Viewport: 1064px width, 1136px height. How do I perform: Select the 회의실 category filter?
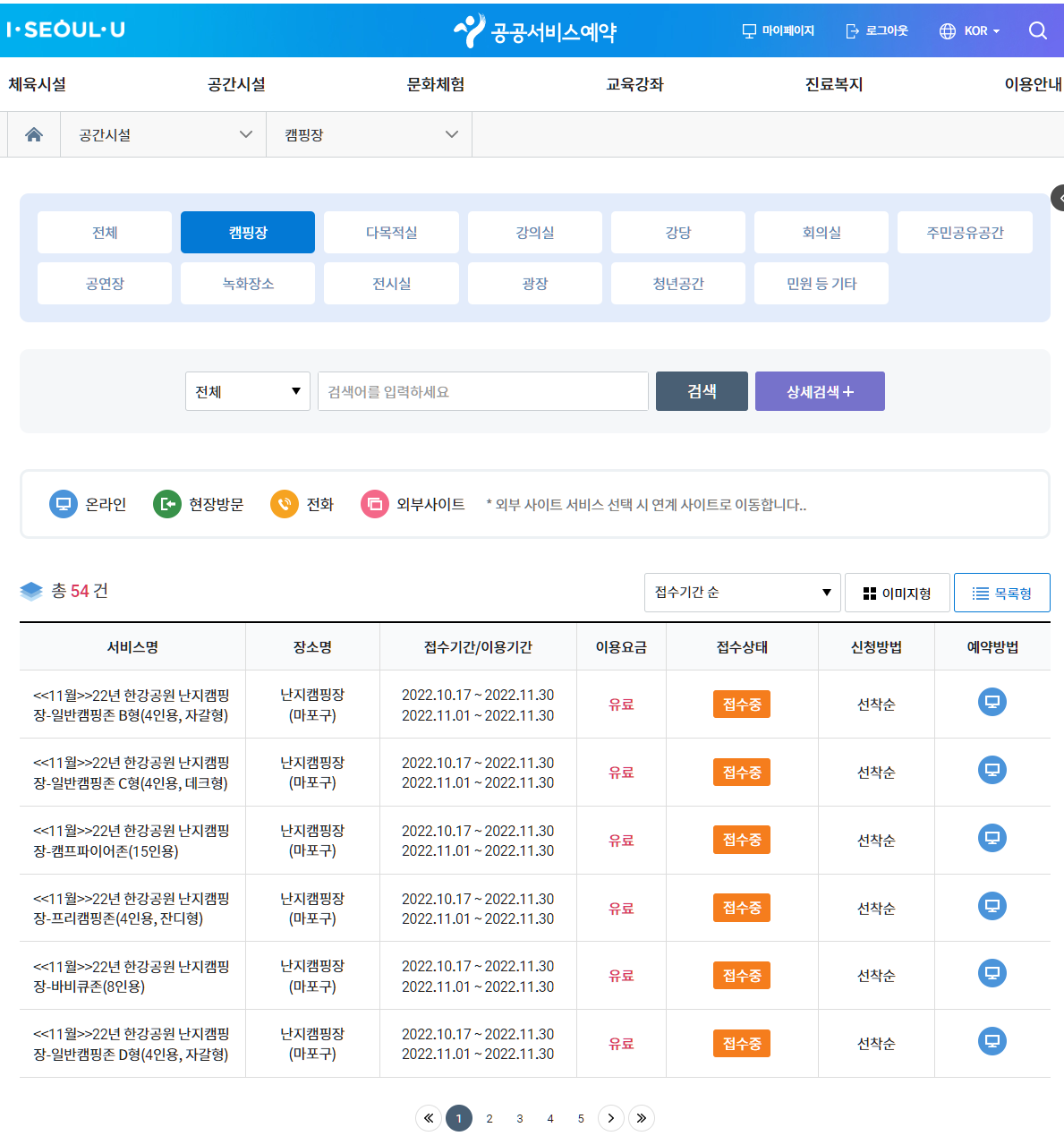(x=821, y=233)
